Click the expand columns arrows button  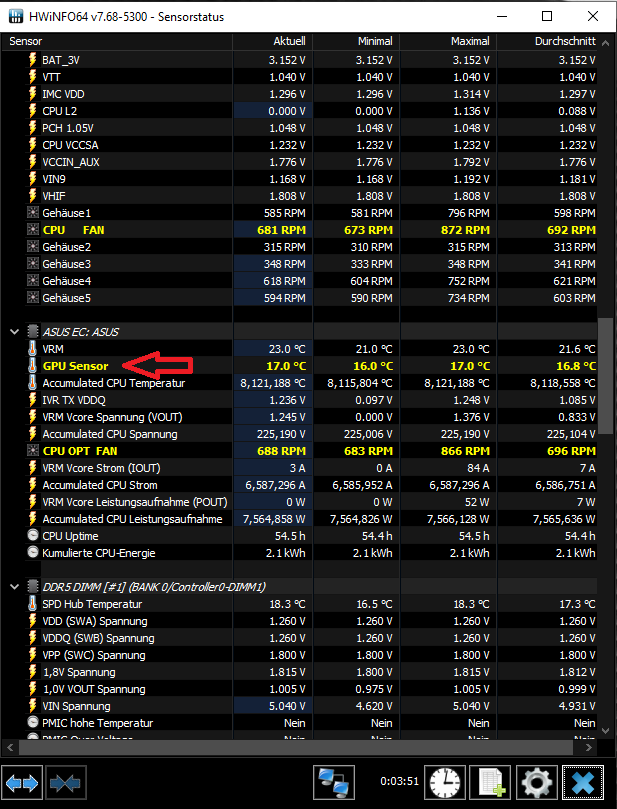22,783
